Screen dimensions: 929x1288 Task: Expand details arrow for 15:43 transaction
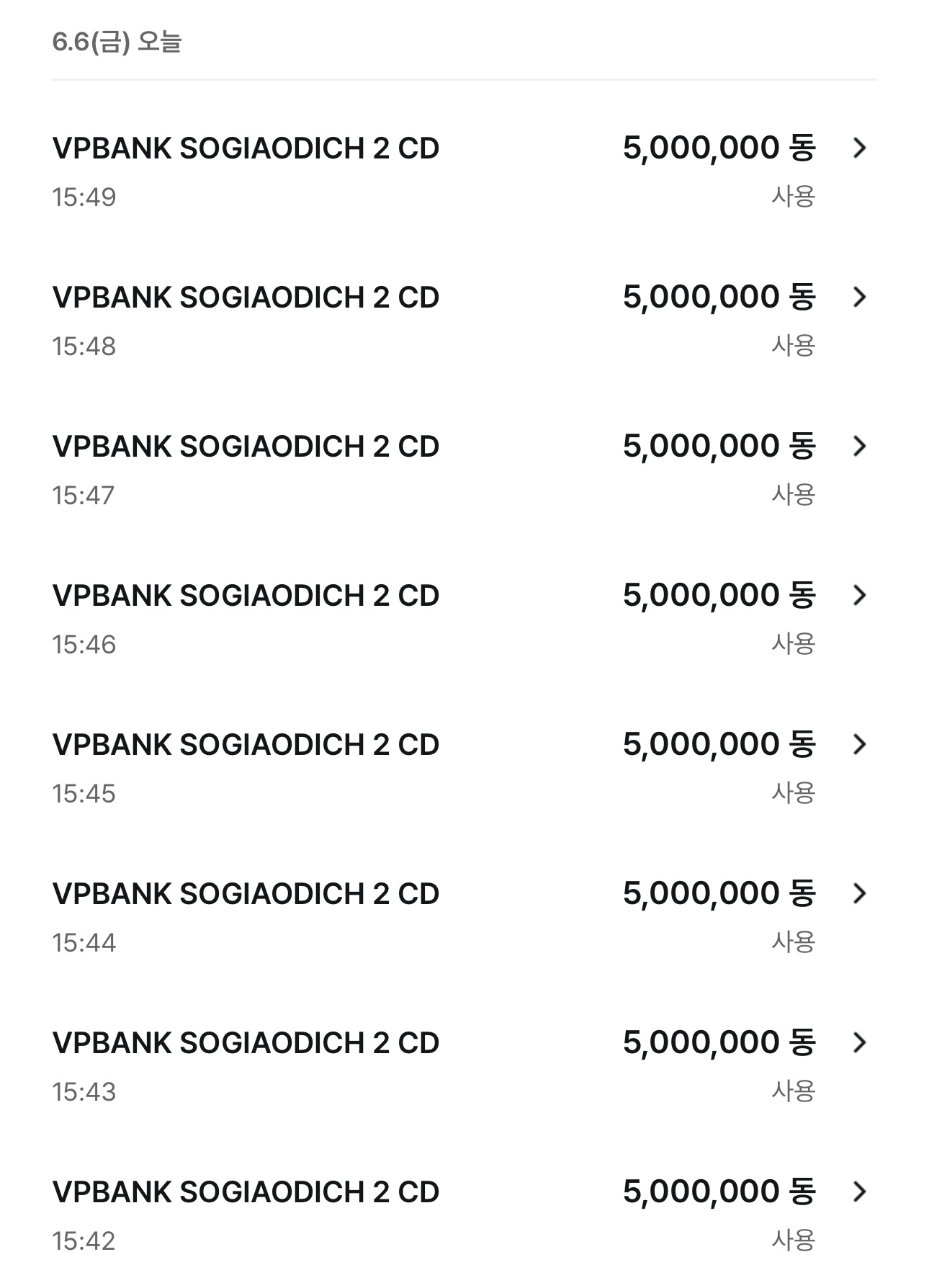click(859, 1043)
